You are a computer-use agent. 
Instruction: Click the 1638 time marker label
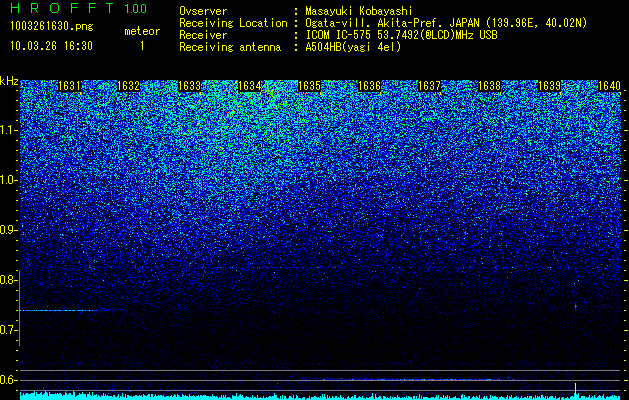click(489, 86)
